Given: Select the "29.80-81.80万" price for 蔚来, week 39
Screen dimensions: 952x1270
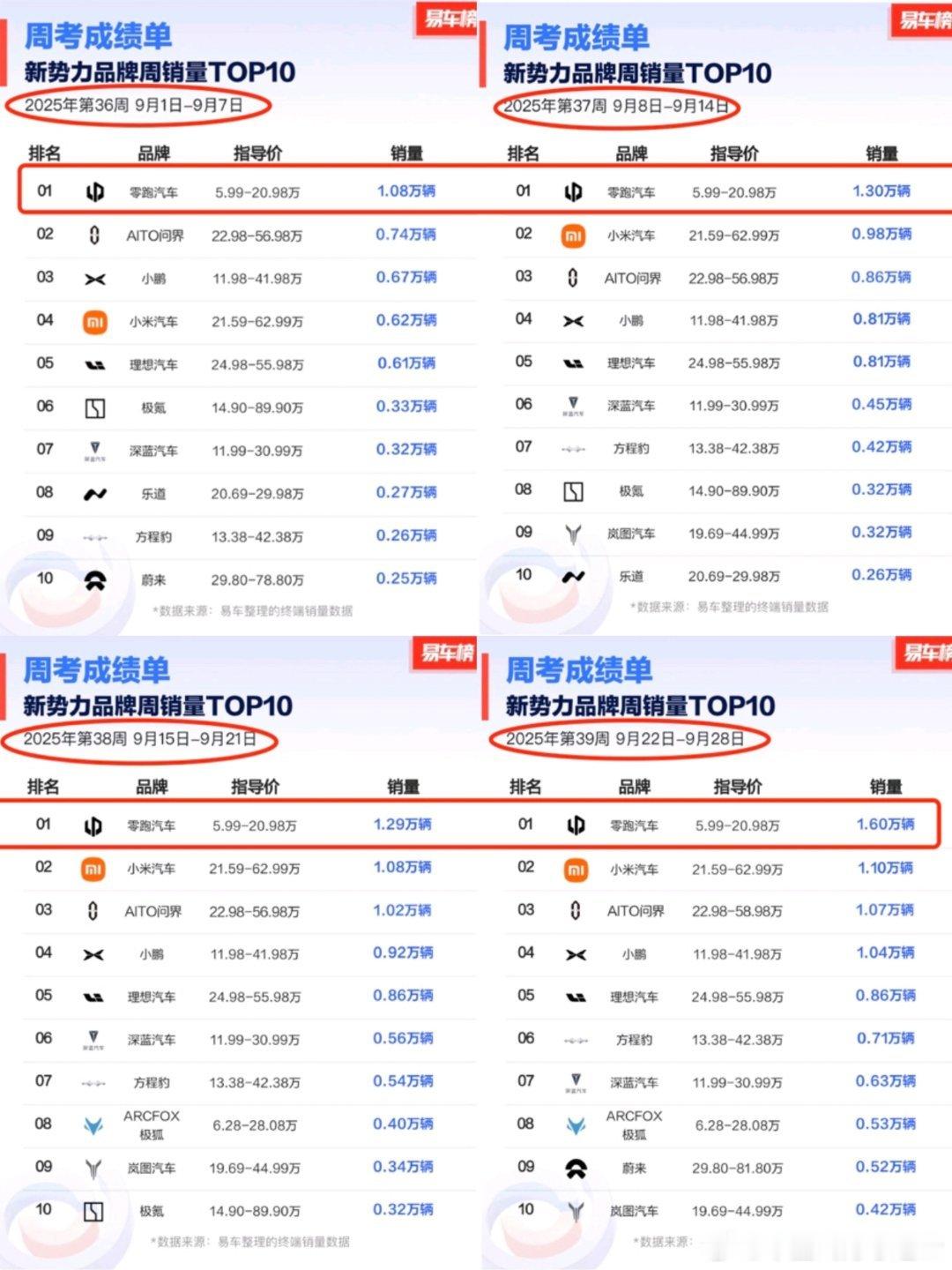Looking at the screenshot, I should (x=738, y=1169).
